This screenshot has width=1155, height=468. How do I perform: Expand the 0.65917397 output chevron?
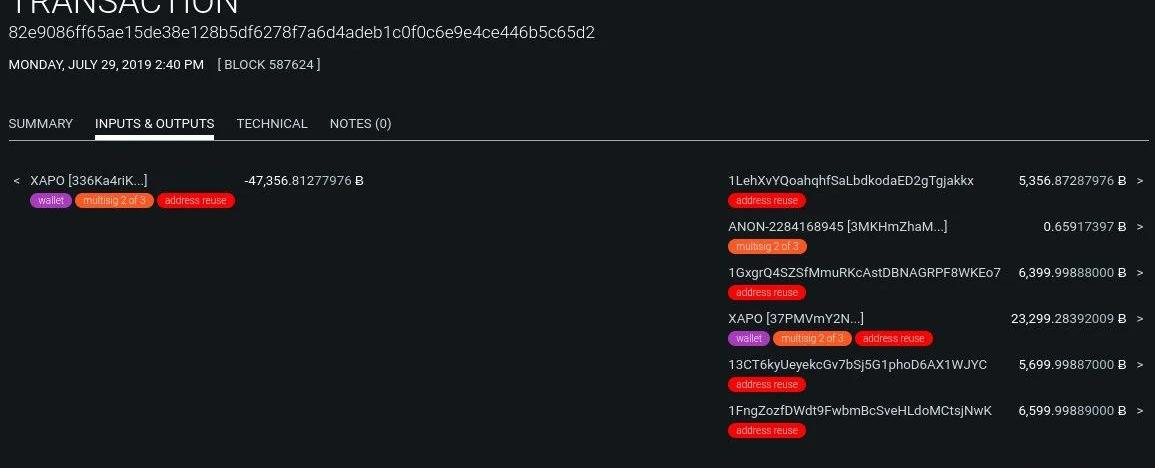(1140, 227)
